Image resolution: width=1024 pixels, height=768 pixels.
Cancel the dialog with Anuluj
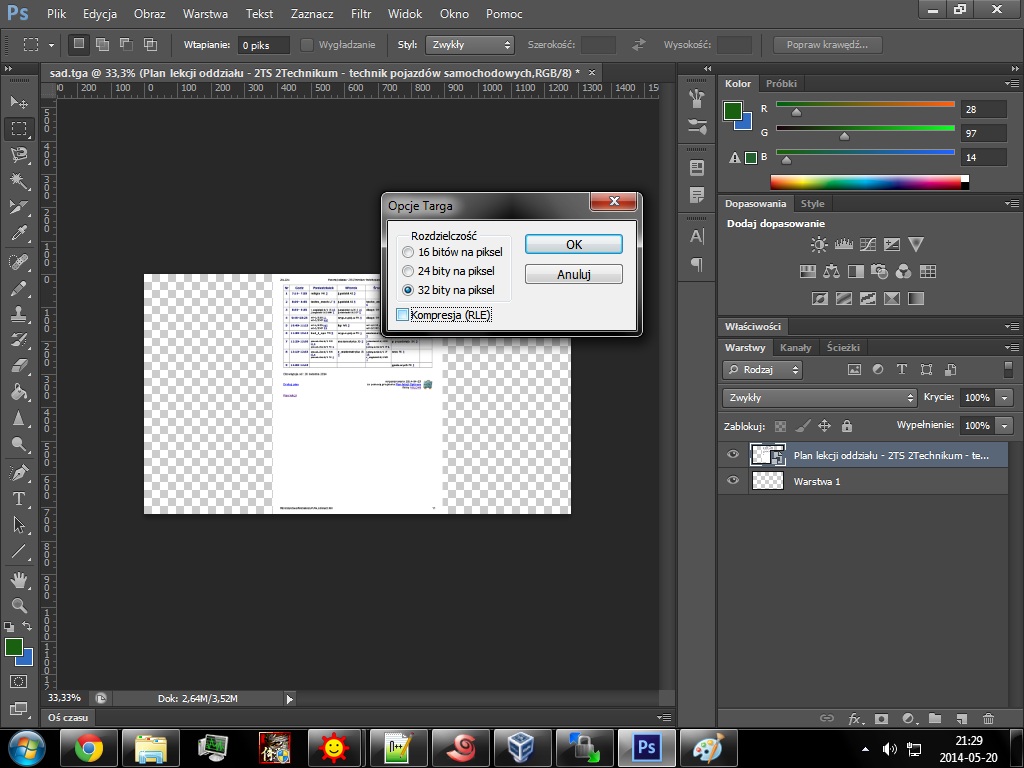click(574, 274)
